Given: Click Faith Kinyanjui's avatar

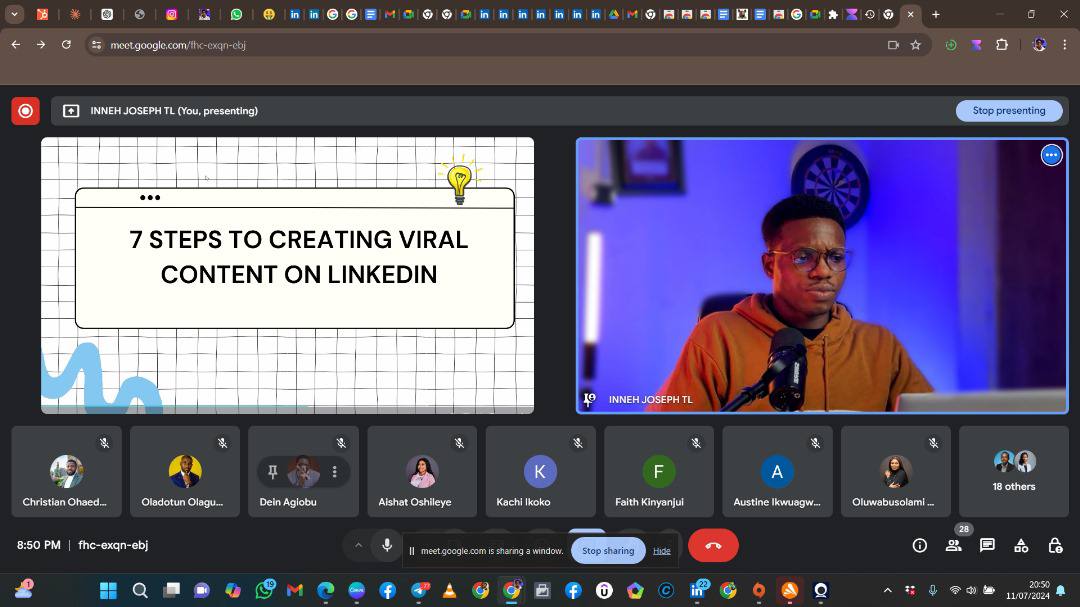Looking at the screenshot, I should (658, 471).
